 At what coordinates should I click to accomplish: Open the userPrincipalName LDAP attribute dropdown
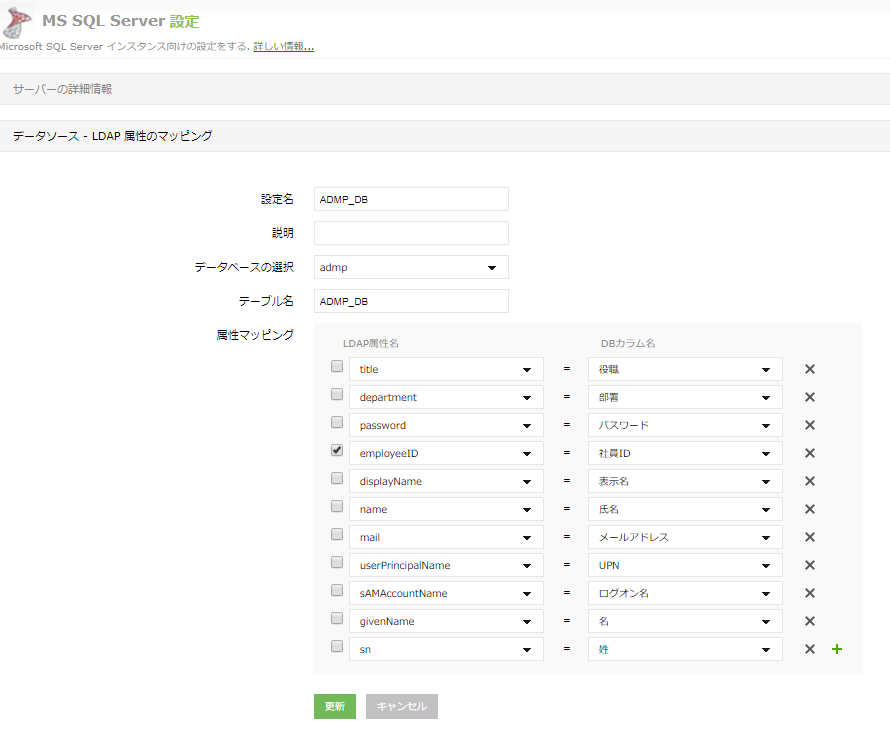[x=446, y=565]
